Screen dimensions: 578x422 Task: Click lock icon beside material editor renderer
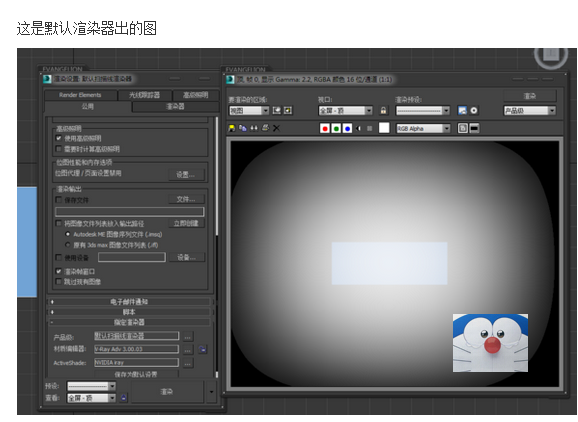(x=202, y=349)
